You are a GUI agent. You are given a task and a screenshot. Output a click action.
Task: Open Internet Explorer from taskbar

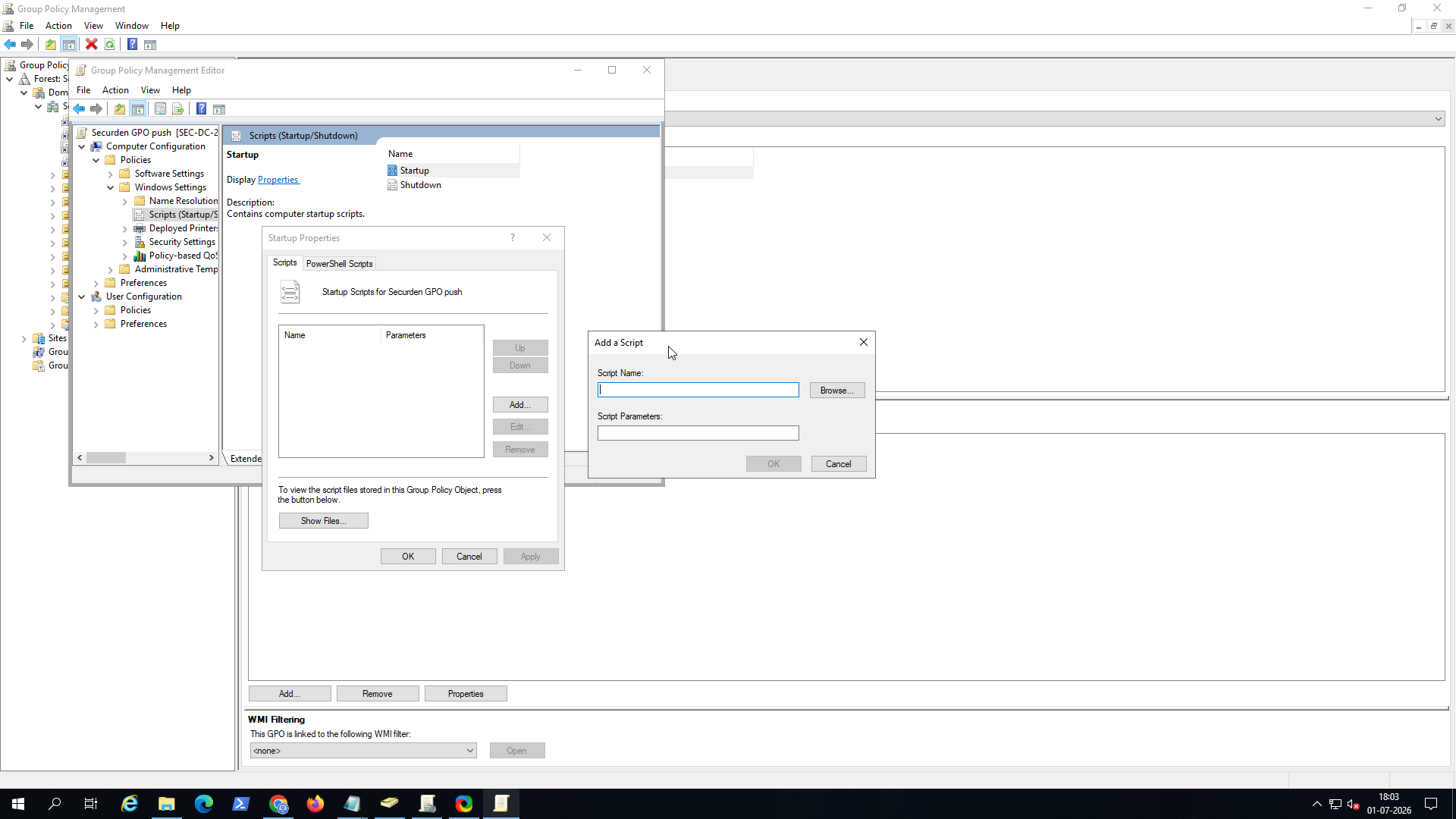tap(130, 804)
